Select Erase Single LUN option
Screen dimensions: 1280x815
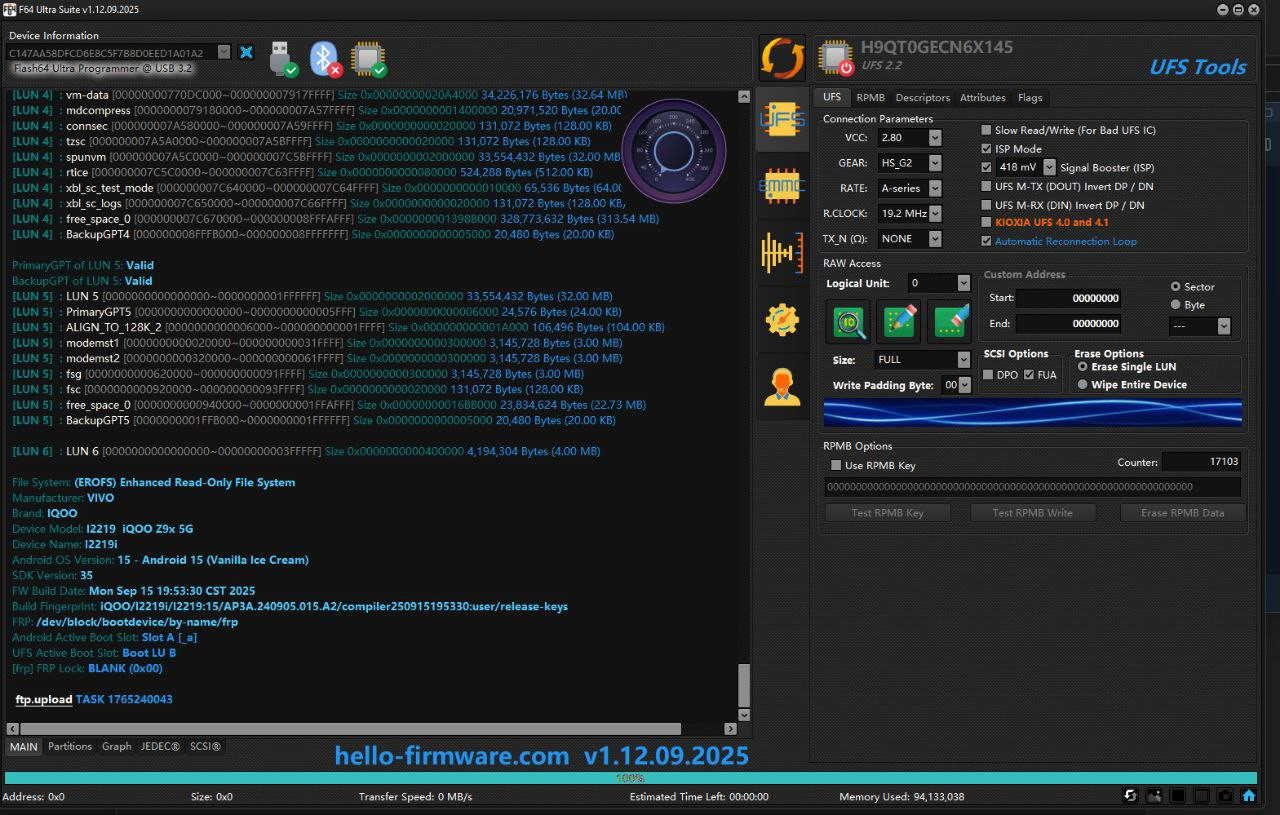(x=1083, y=367)
